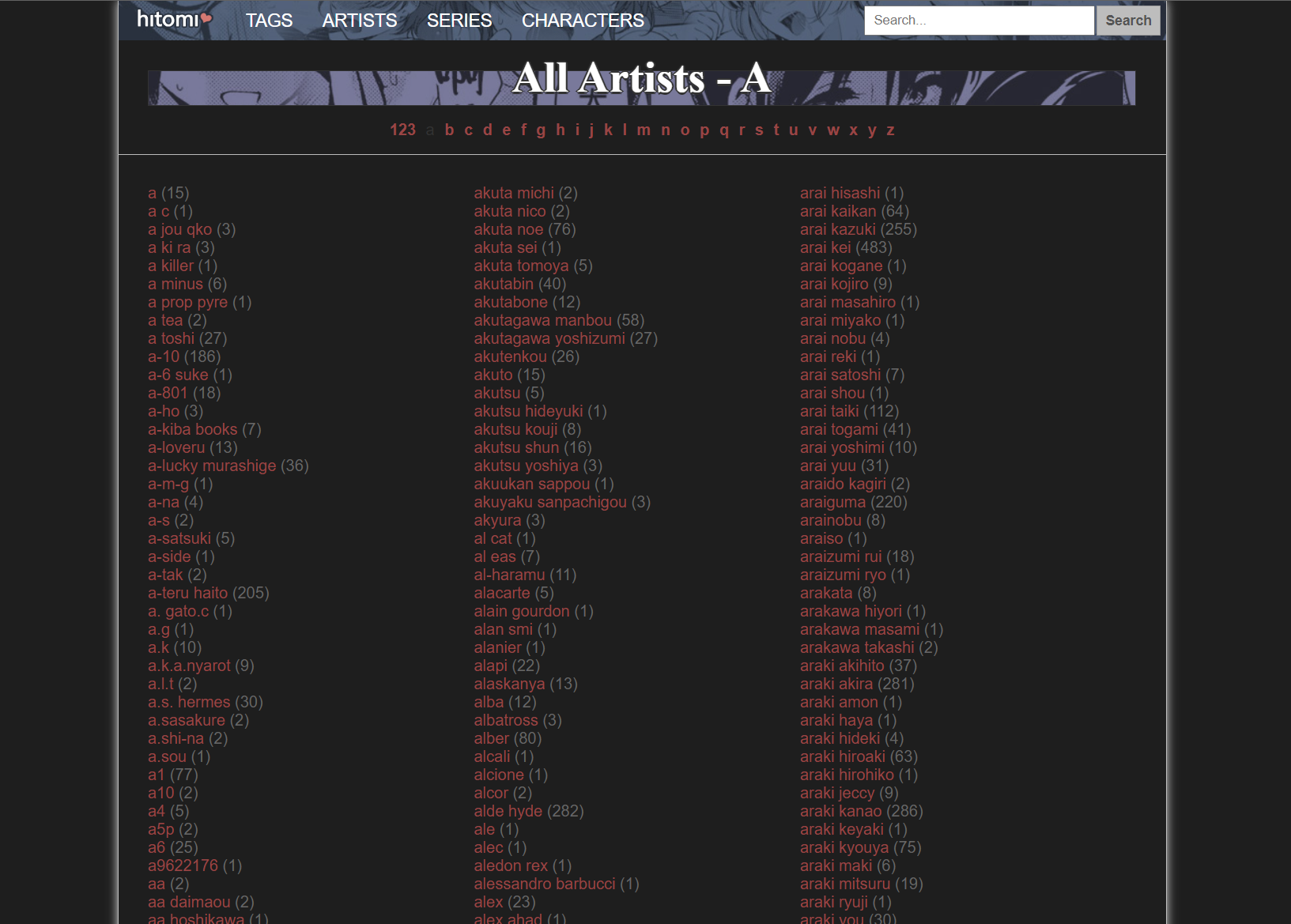1291x924 pixels.
Task: Jump to artists starting with p
Action: [704, 130]
